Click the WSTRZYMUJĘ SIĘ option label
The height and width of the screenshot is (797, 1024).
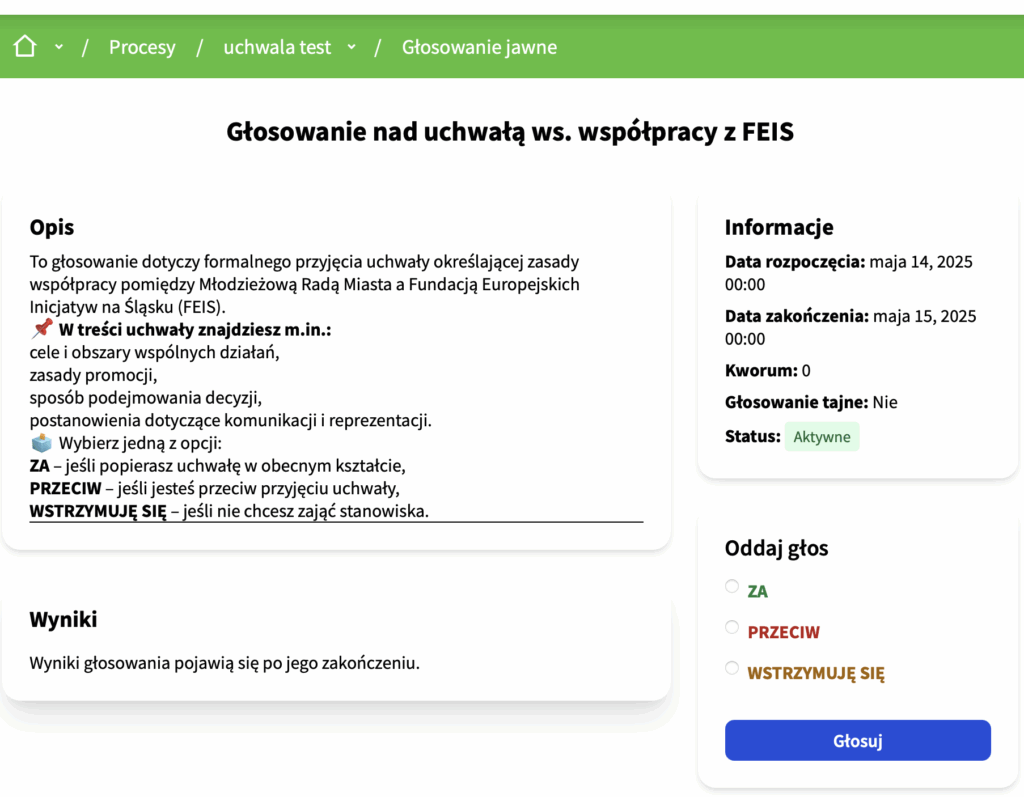click(816, 673)
